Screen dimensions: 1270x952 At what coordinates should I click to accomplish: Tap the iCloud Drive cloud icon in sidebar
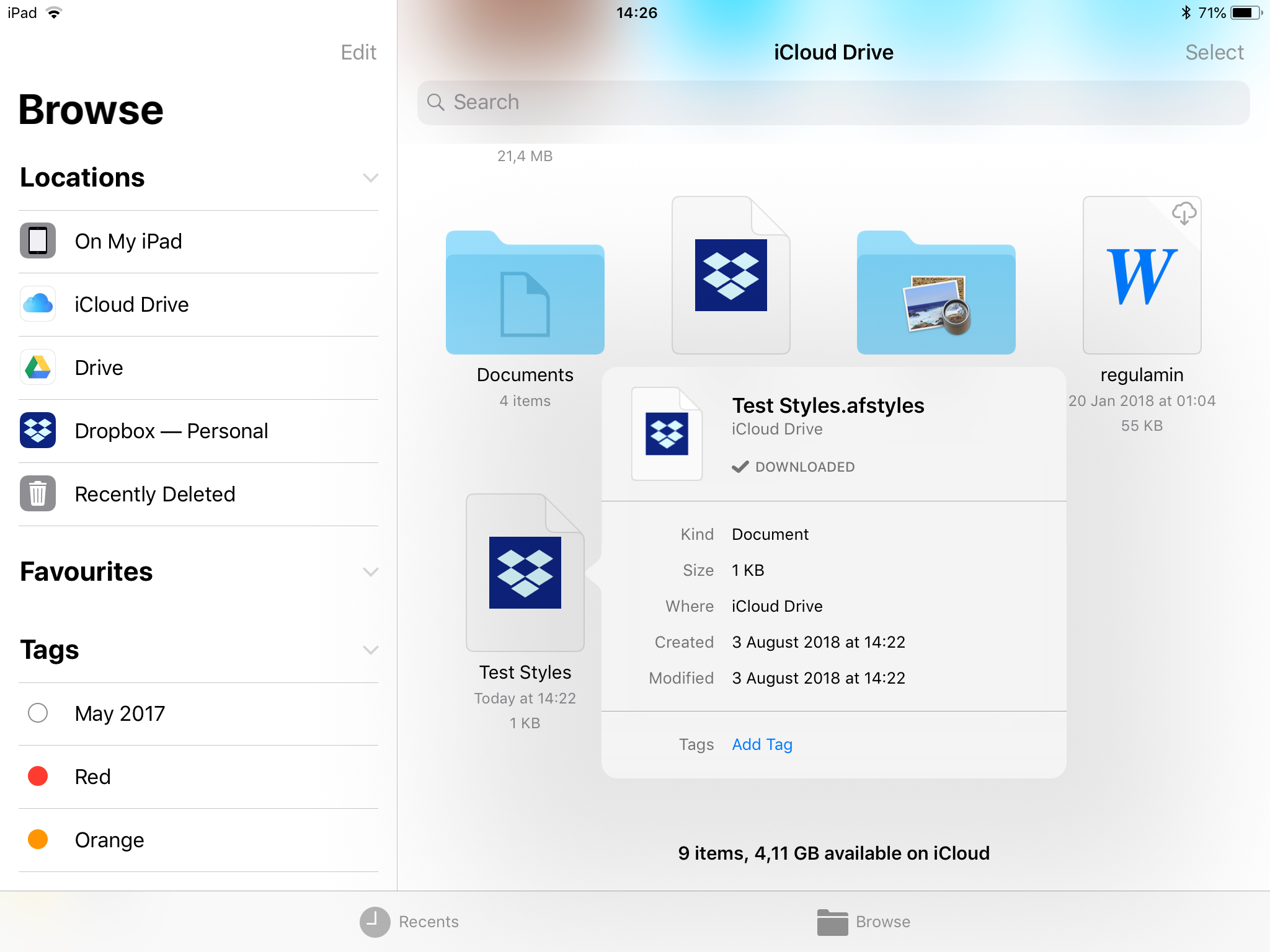click(x=38, y=304)
